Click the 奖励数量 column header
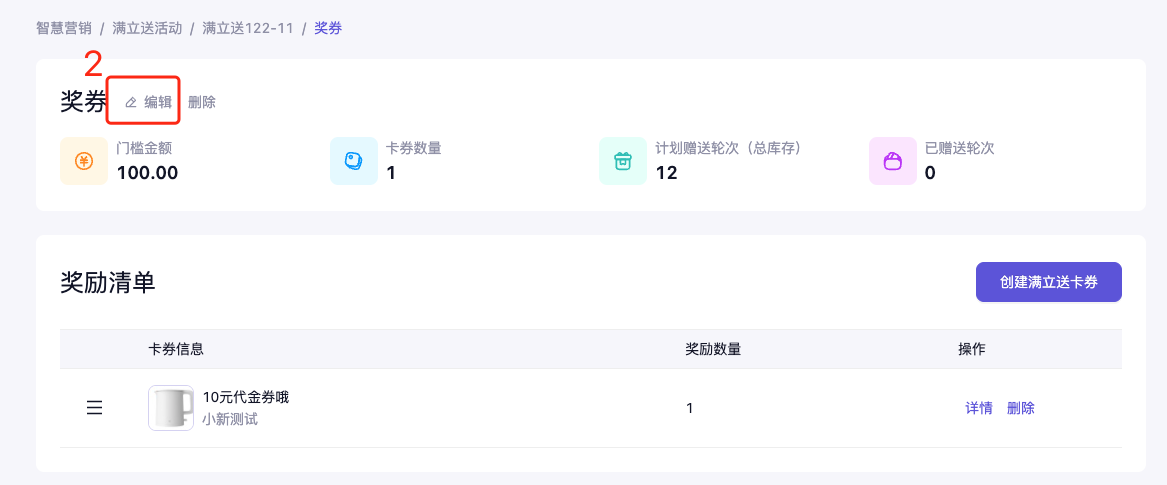1167x485 pixels. point(713,349)
